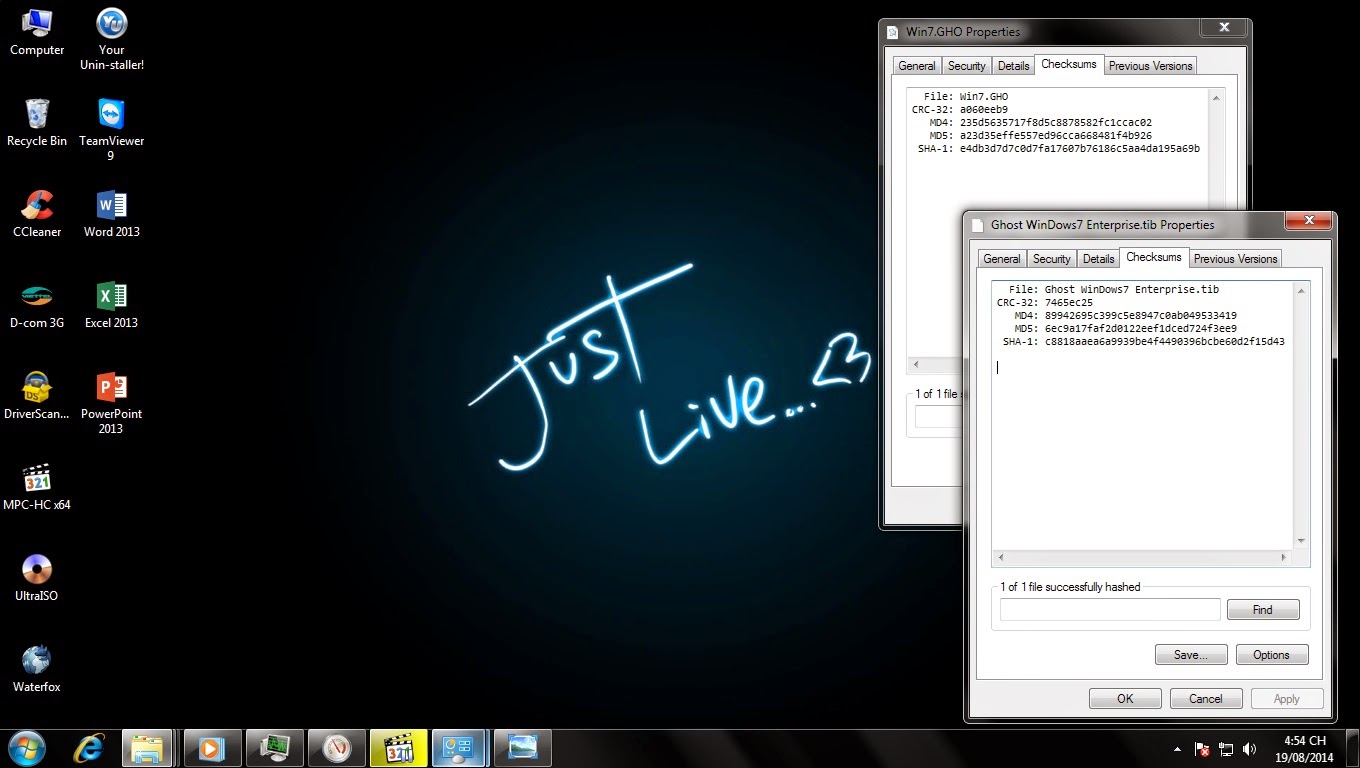Select the Recycle Bin icon
Screen dimensions: 1360x768
[x=37, y=122]
